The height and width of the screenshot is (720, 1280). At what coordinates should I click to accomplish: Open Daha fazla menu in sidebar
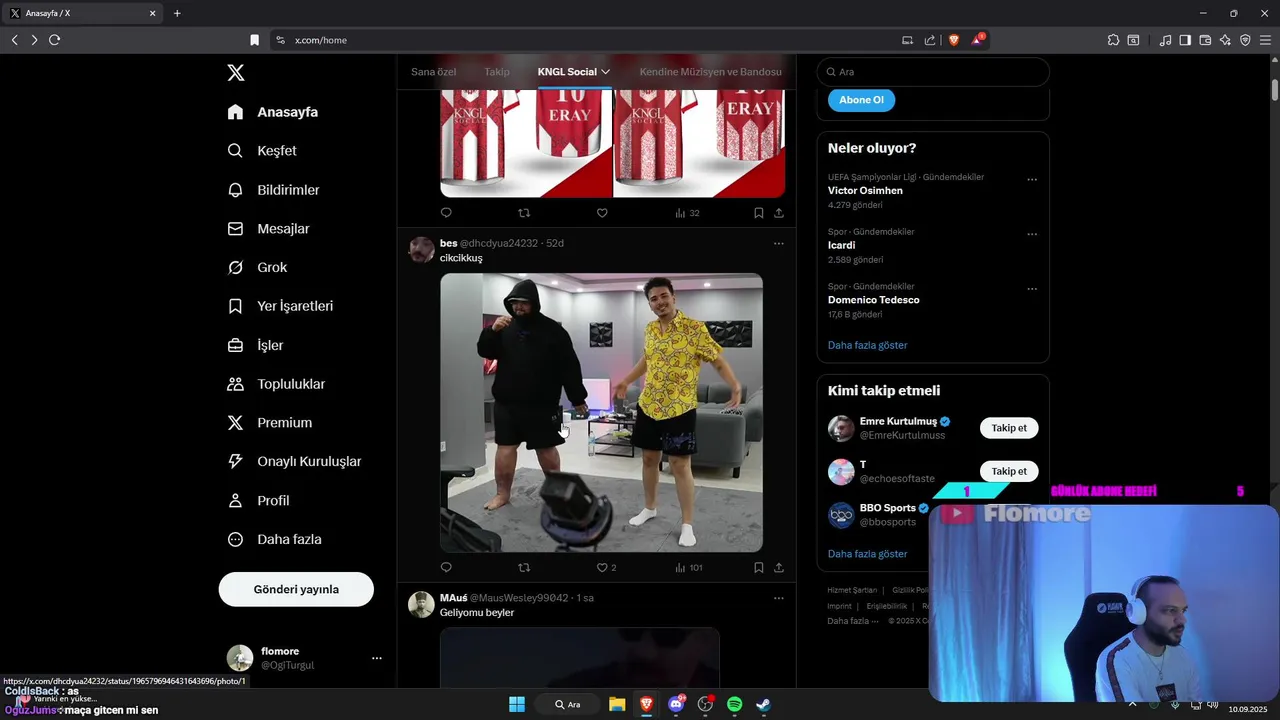click(x=275, y=540)
